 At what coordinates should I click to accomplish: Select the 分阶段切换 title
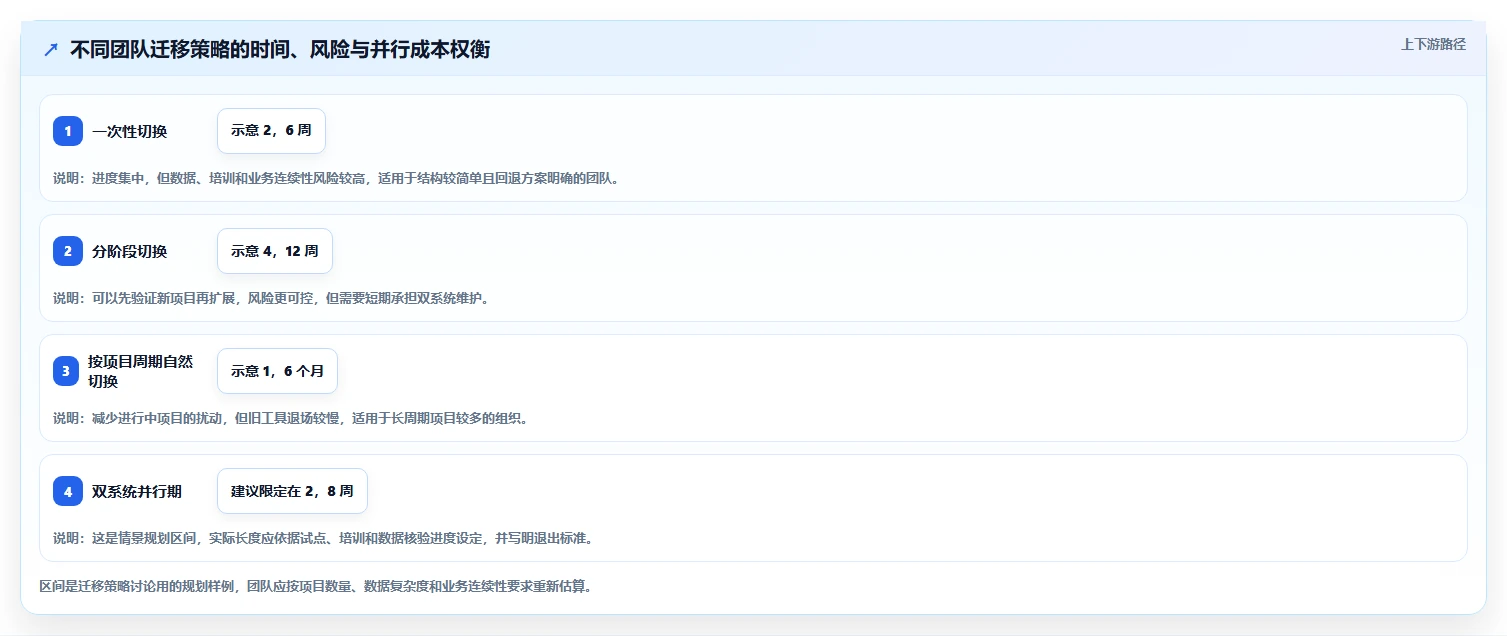(130, 251)
